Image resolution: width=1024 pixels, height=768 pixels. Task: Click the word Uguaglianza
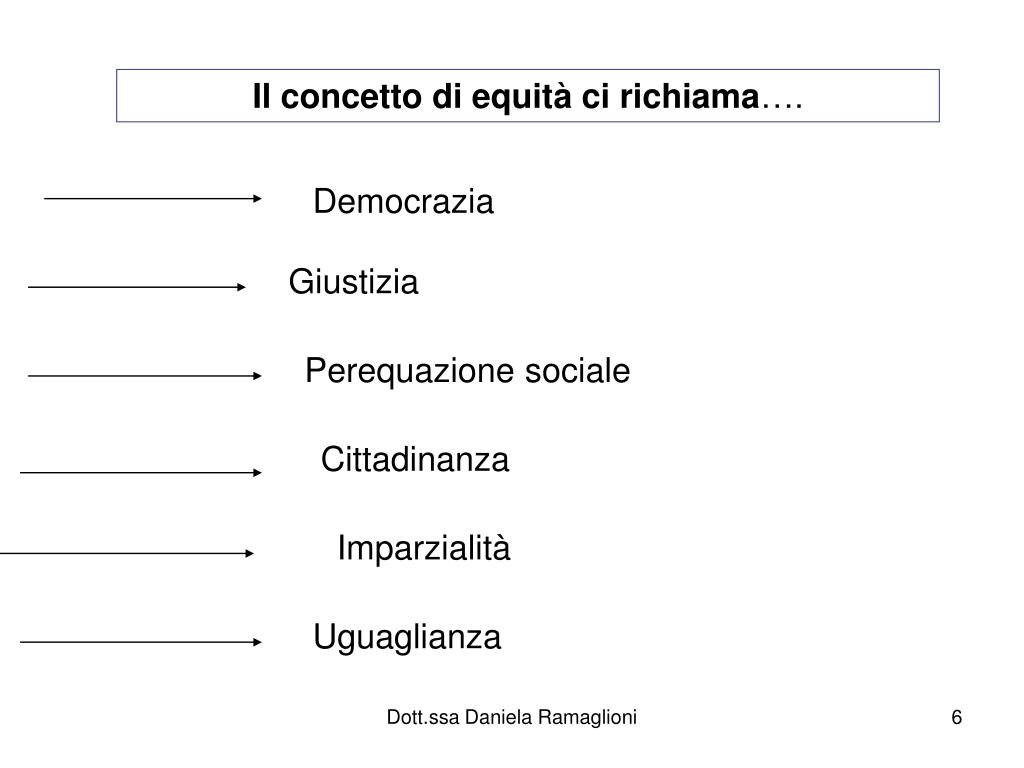[407, 638]
